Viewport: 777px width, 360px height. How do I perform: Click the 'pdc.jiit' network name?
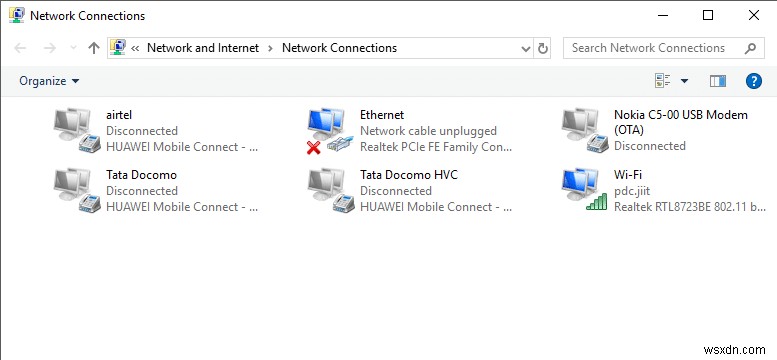click(x=632, y=191)
